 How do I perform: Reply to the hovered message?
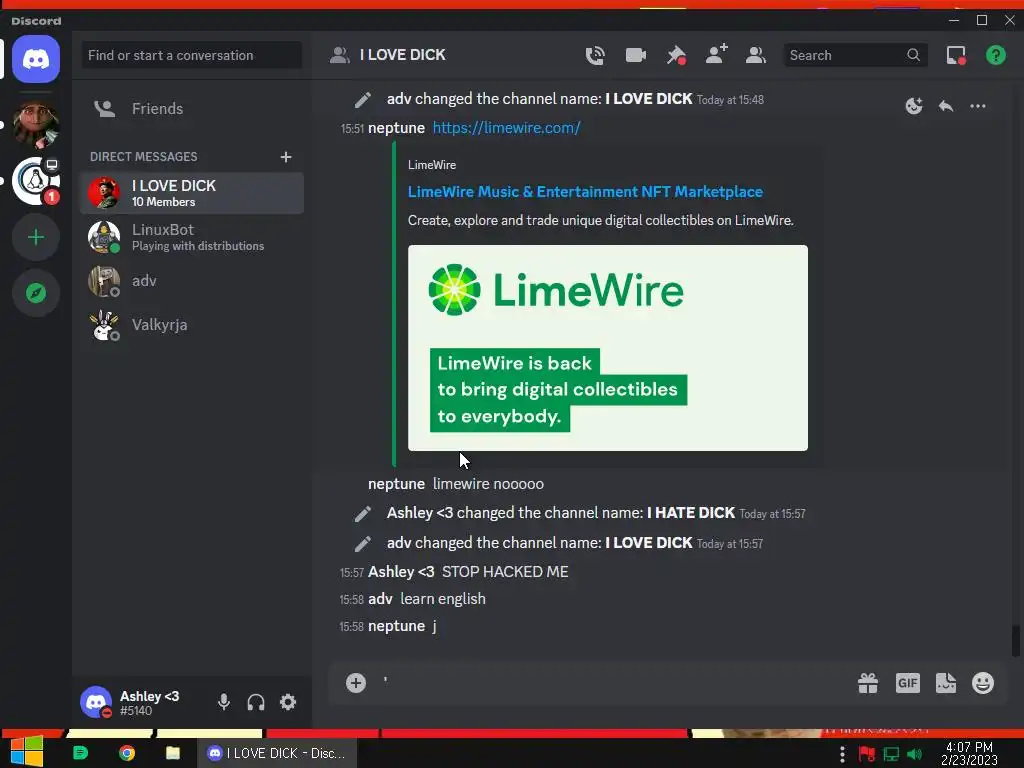click(x=946, y=106)
